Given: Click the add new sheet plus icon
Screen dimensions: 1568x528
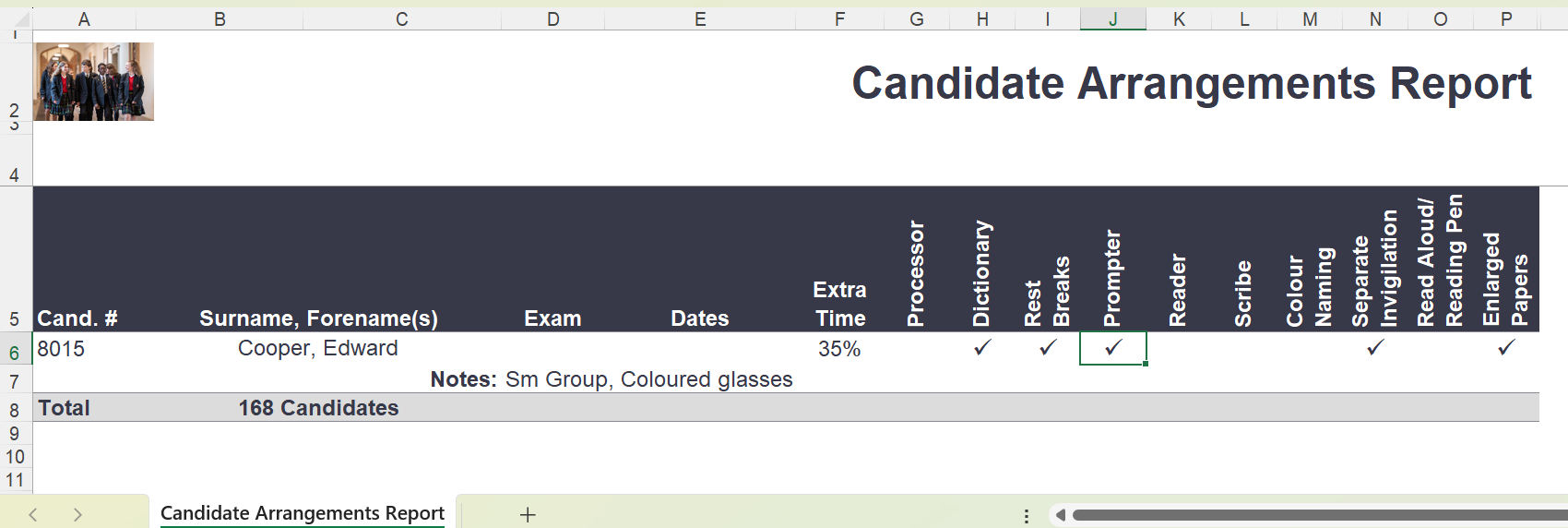Looking at the screenshot, I should click(x=528, y=514).
